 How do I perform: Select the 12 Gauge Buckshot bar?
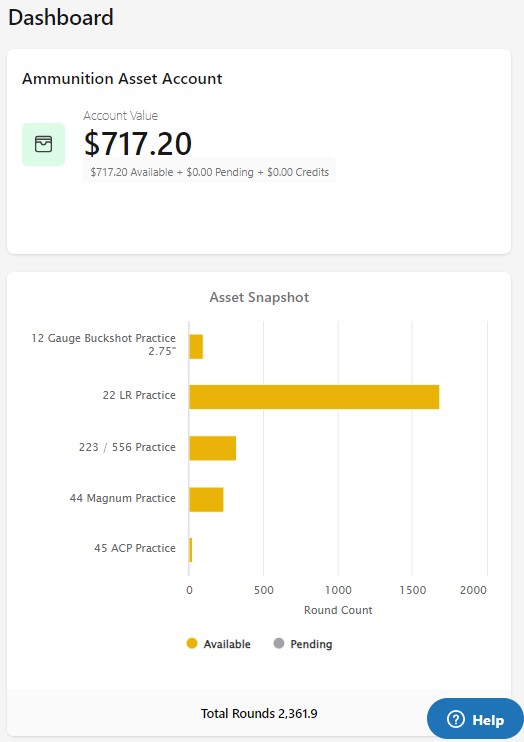click(196, 347)
